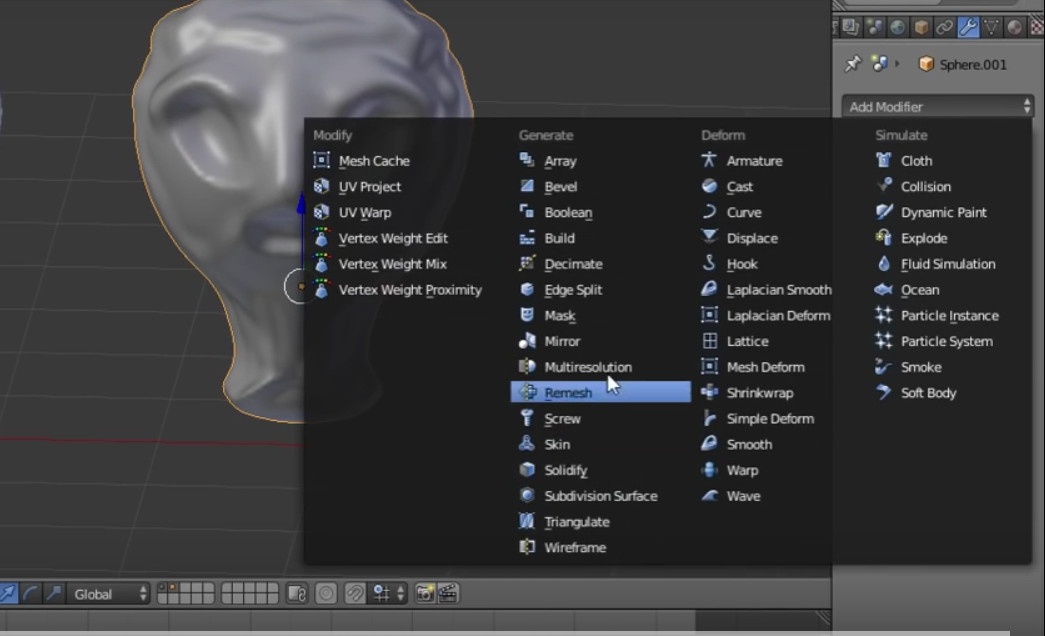Pick the Decimate modifier entry
Image resolution: width=1045 pixels, height=636 pixels.
tap(573, 264)
